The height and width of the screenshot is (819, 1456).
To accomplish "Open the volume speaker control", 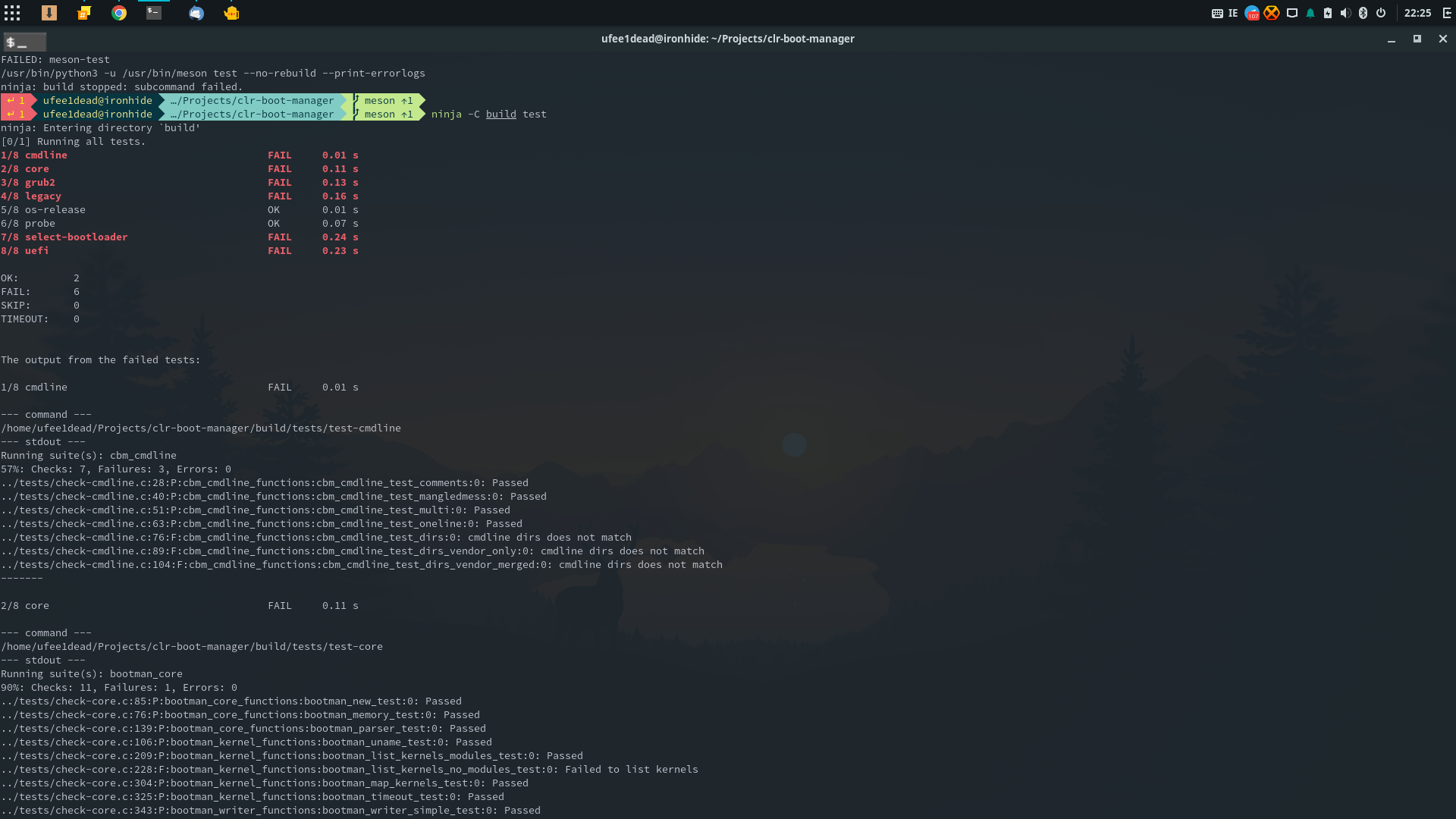I will pos(1345,13).
